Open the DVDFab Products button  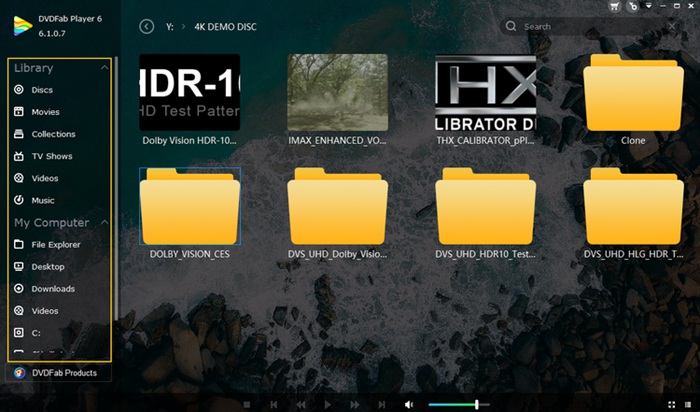coord(58,373)
